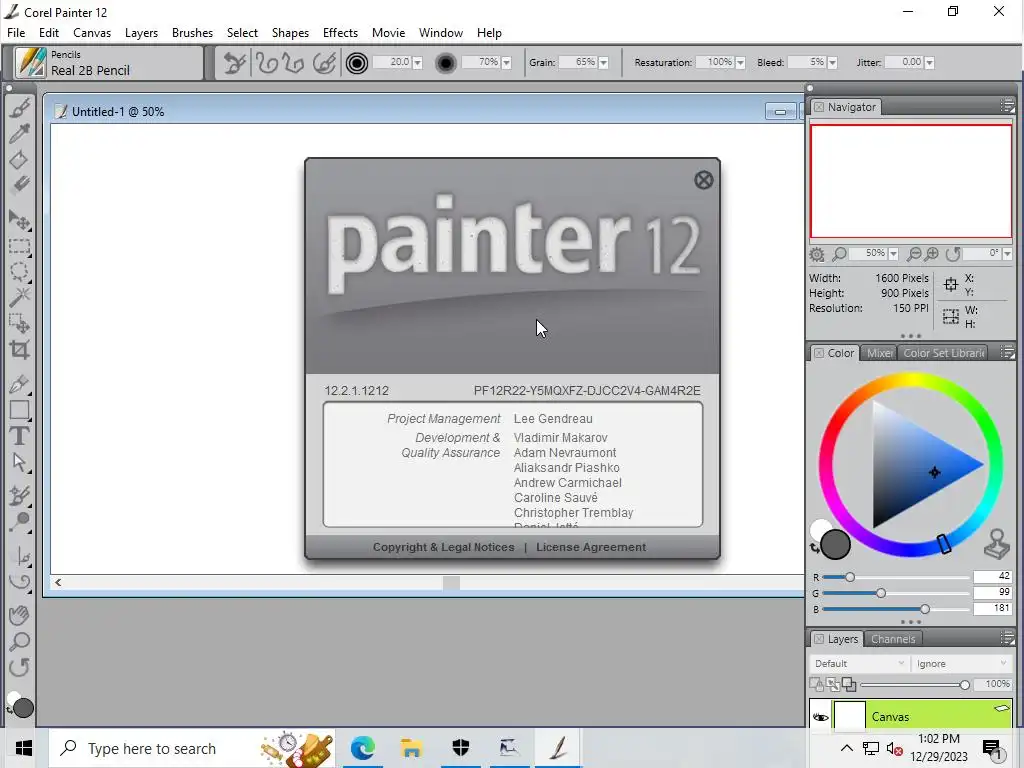Adjust the R red slider handle

pos(850,577)
